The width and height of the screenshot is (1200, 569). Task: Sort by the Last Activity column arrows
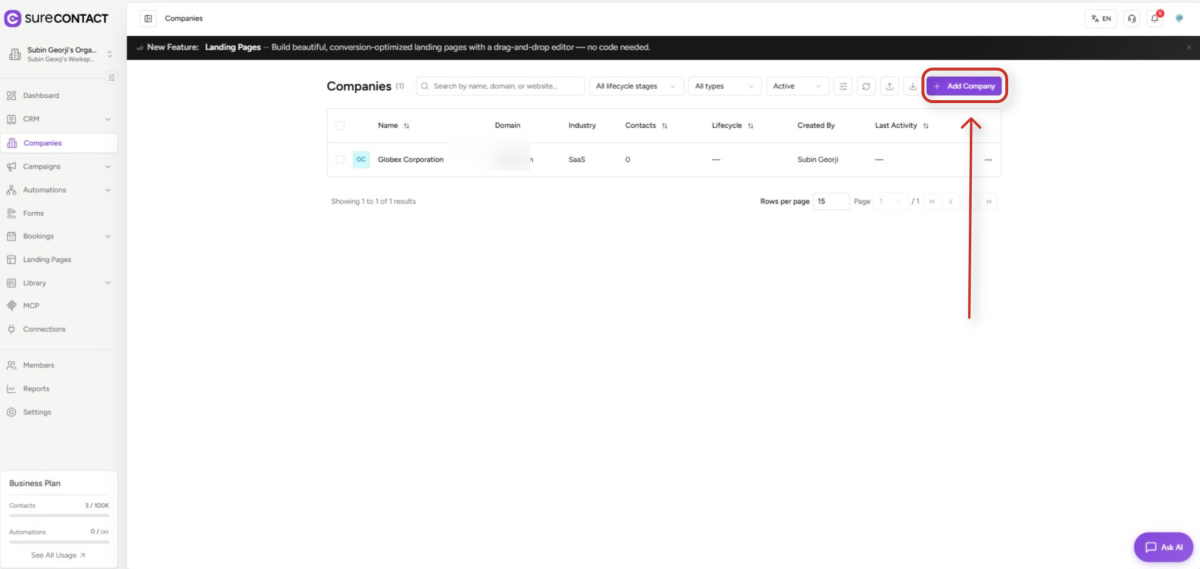(x=925, y=126)
